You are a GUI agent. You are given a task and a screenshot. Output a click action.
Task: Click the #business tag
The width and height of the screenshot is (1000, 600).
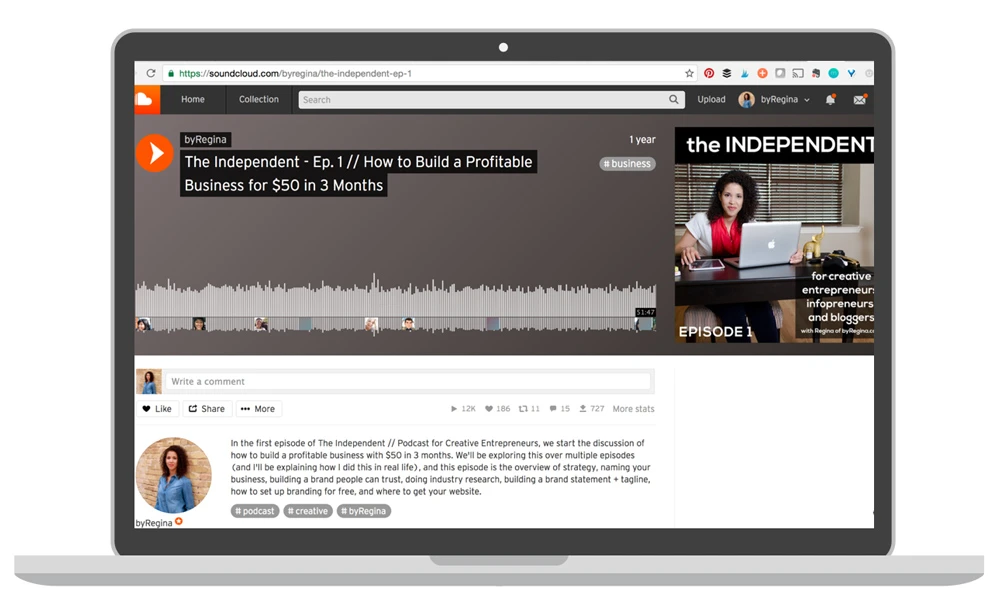[628, 164]
